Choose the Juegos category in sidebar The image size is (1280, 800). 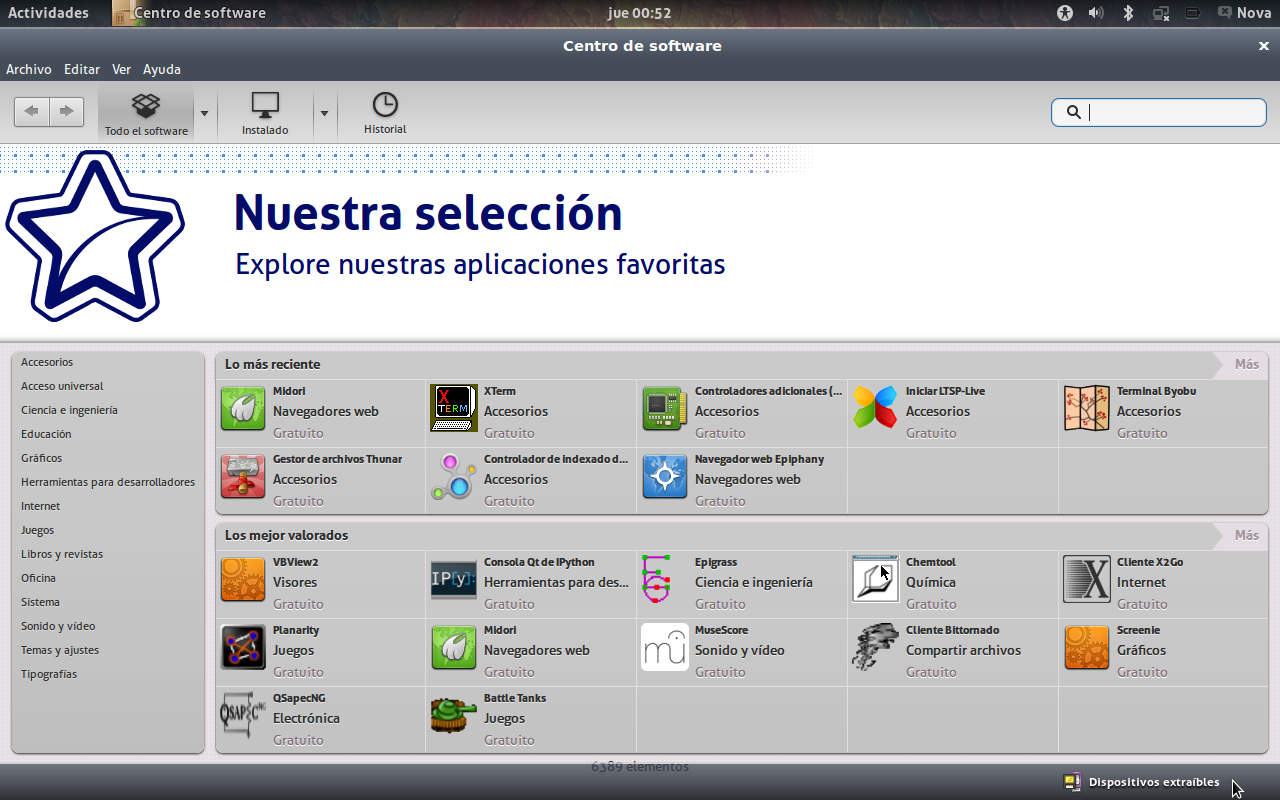click(x=38, y=530)
